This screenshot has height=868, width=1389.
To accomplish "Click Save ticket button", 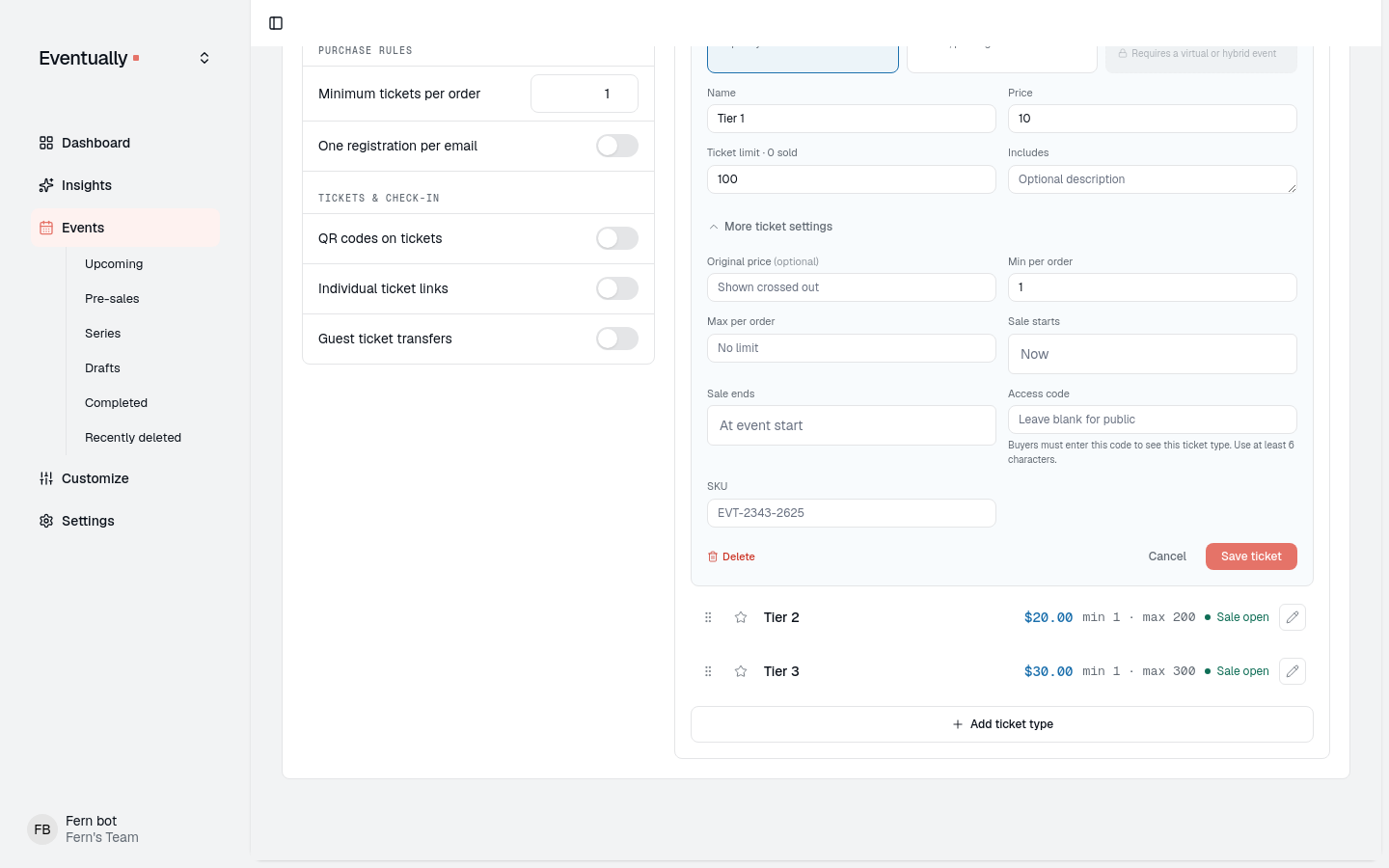I will [x=1251, y=556].
